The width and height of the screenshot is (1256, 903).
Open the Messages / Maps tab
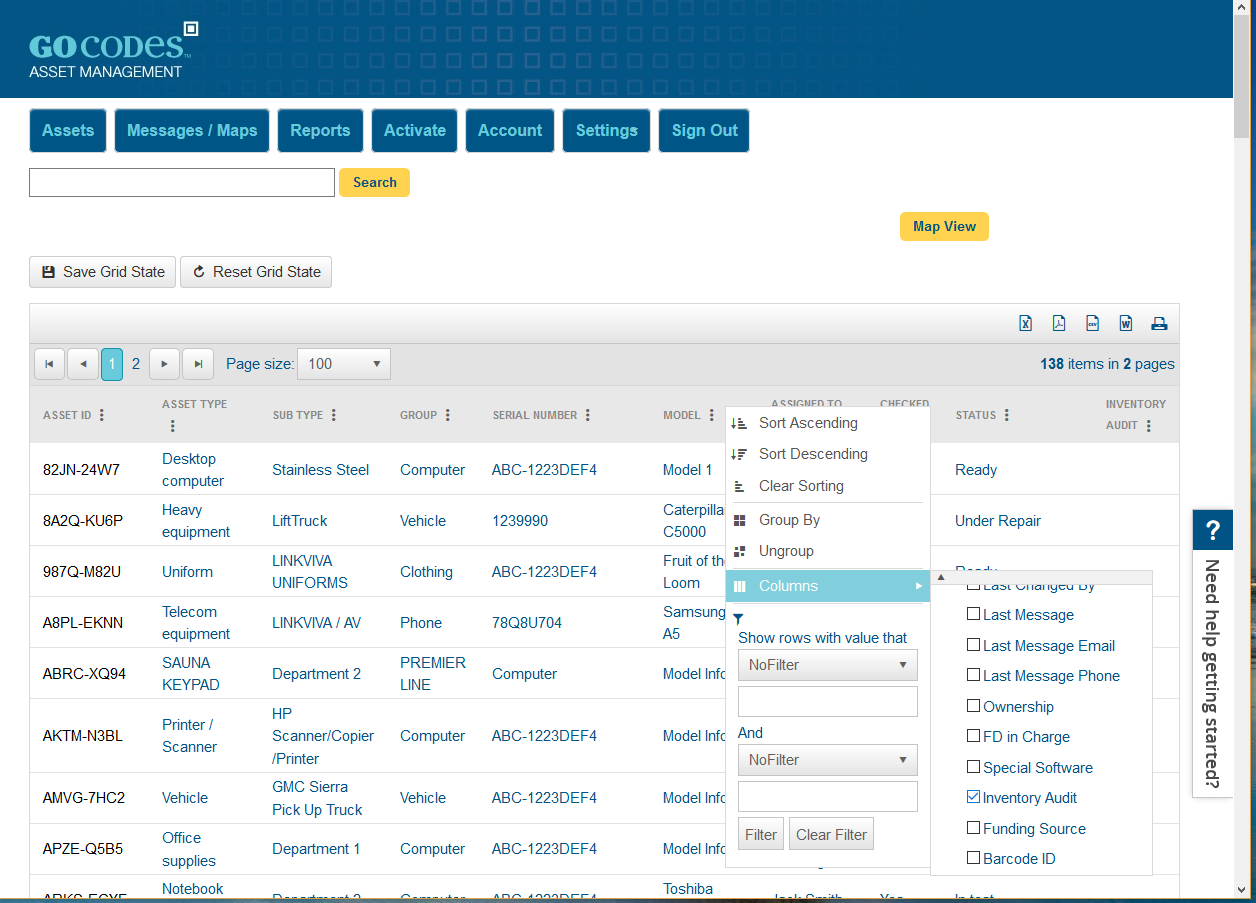(192, 131)
